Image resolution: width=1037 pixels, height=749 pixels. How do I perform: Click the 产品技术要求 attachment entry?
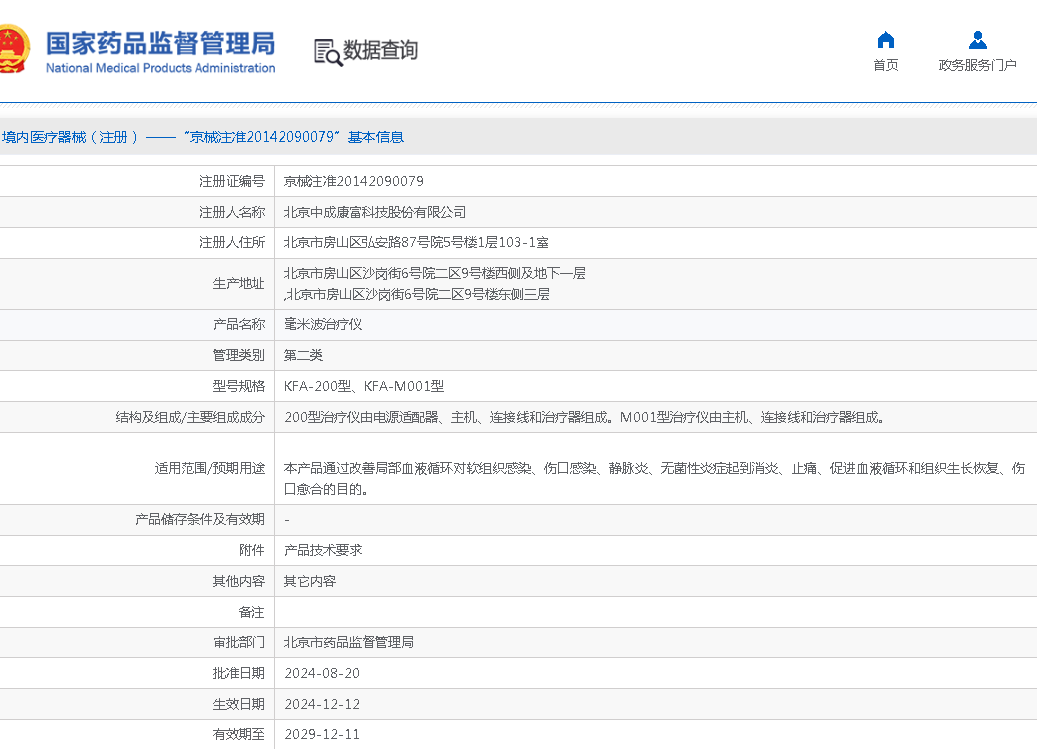[x=323, y=550]
